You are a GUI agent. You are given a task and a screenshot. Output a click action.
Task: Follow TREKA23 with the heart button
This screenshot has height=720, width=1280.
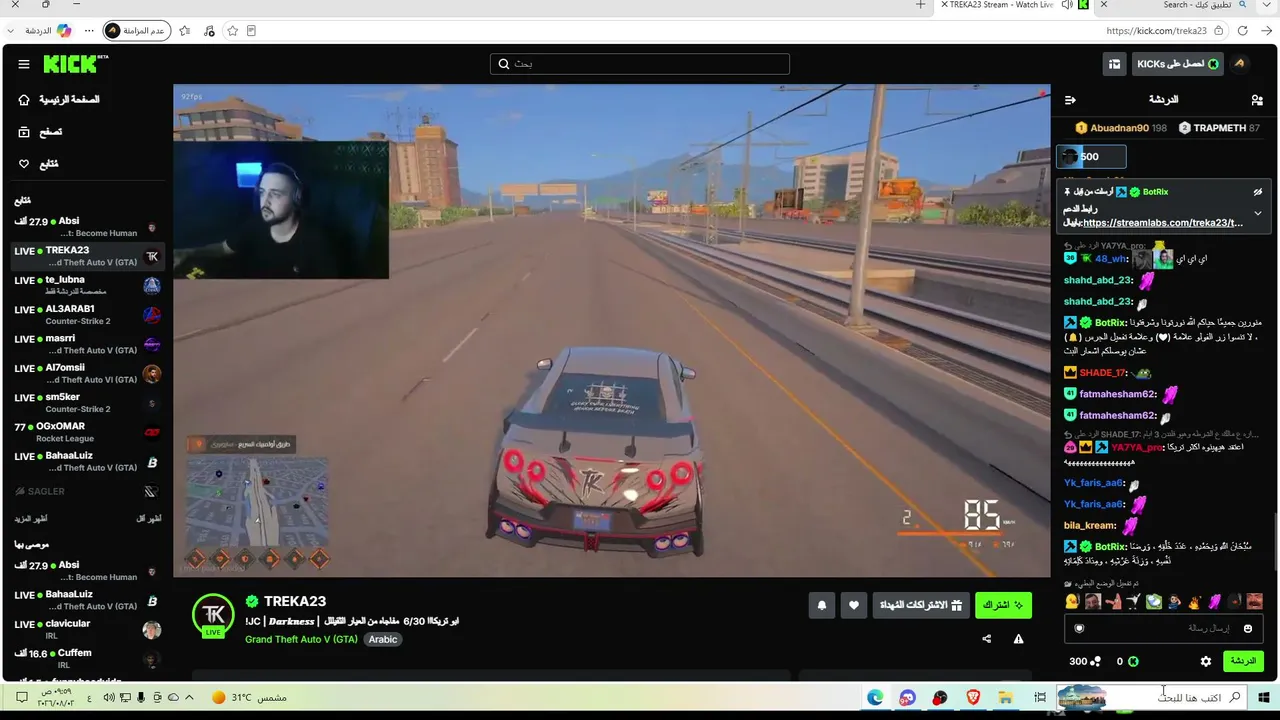(854, 605)
